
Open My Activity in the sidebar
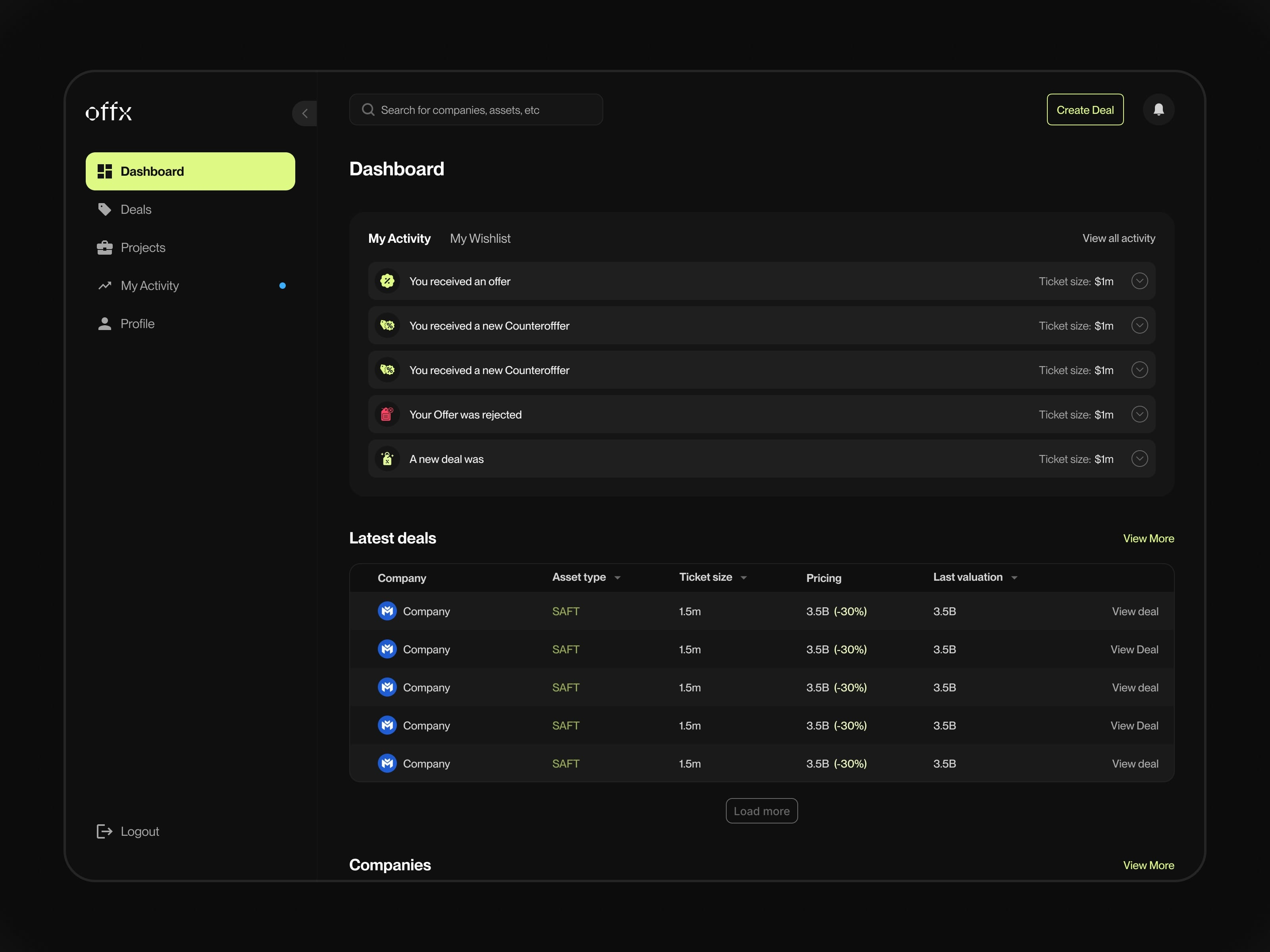[190, 286]
